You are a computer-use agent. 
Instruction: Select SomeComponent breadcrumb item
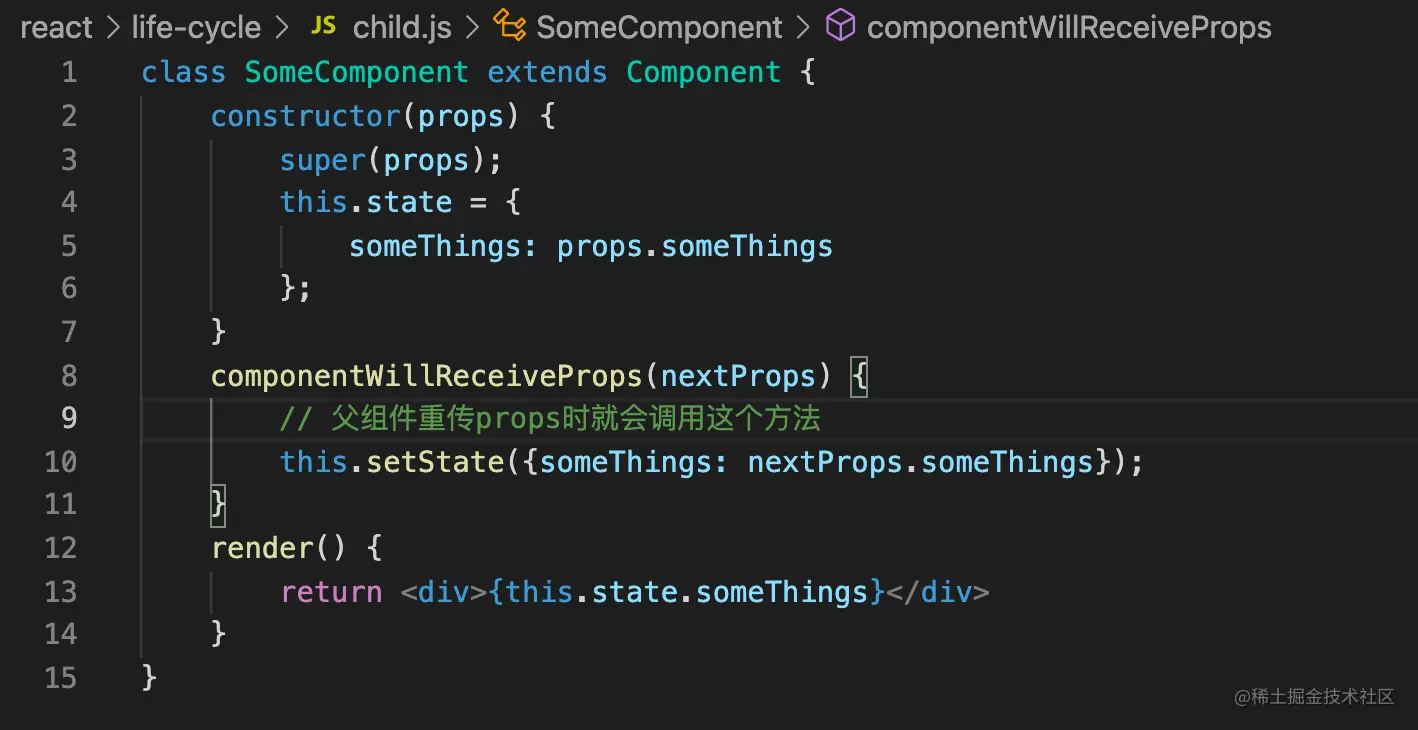tap(659, 27)
